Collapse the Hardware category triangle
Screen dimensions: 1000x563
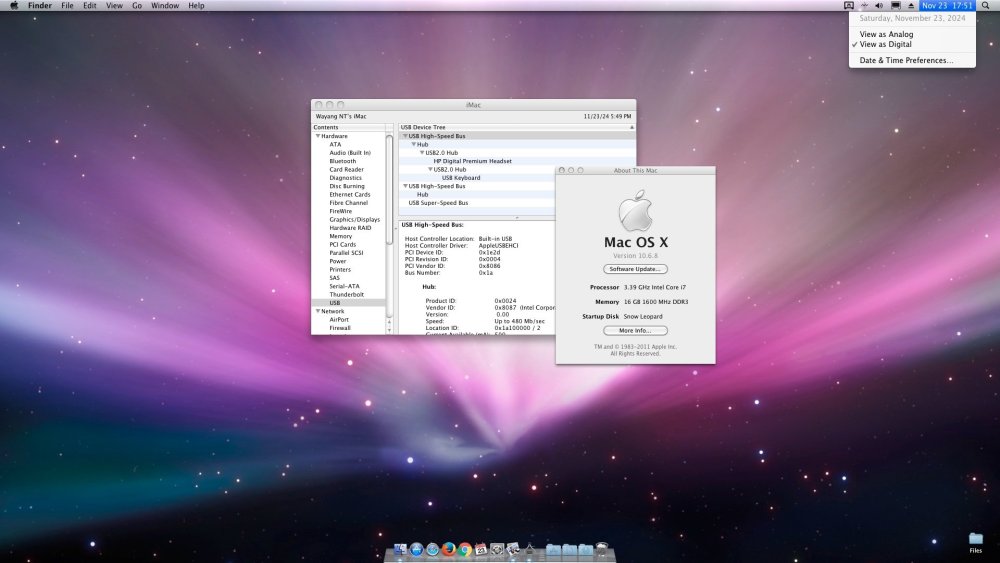318,136
